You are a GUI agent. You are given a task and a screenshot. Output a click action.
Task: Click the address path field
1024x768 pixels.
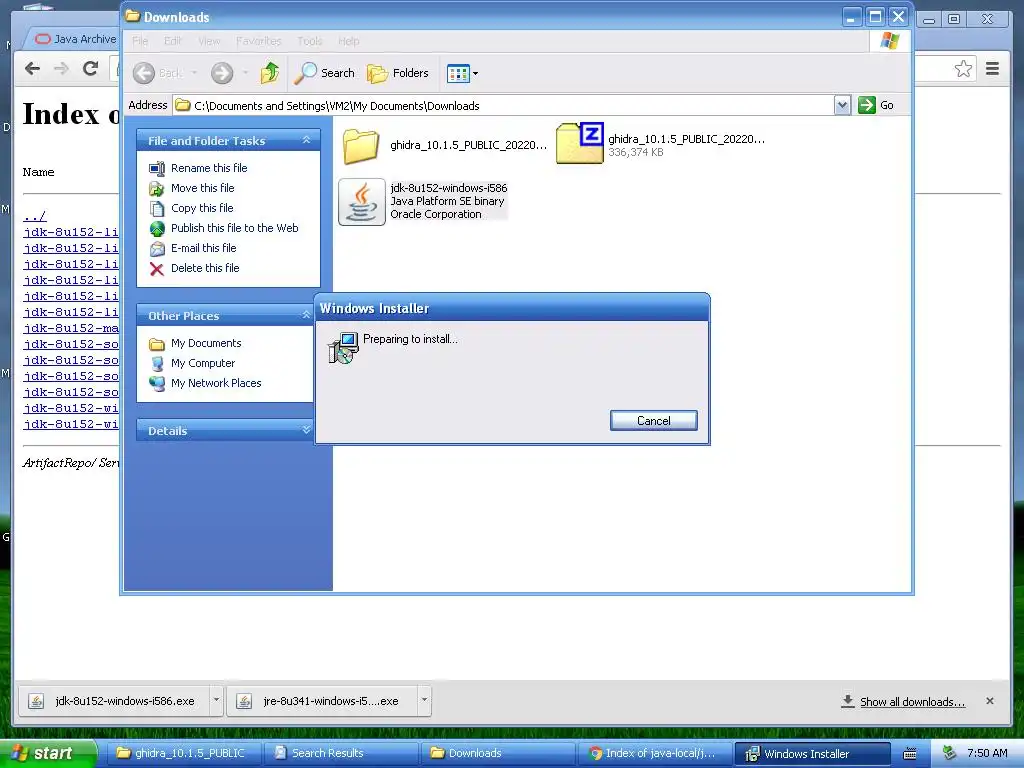coord(503,105)
